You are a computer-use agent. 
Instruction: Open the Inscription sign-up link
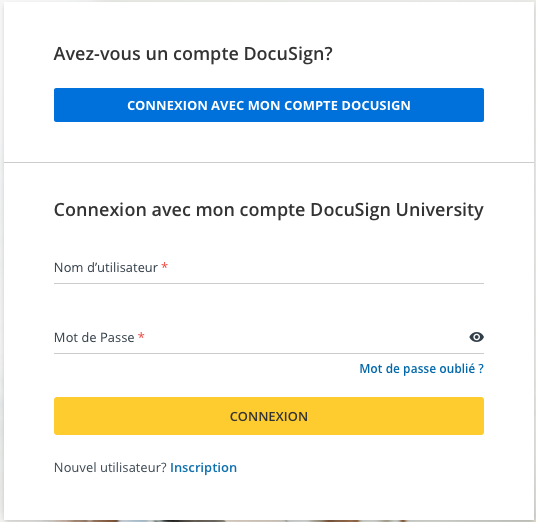point(203,467)
